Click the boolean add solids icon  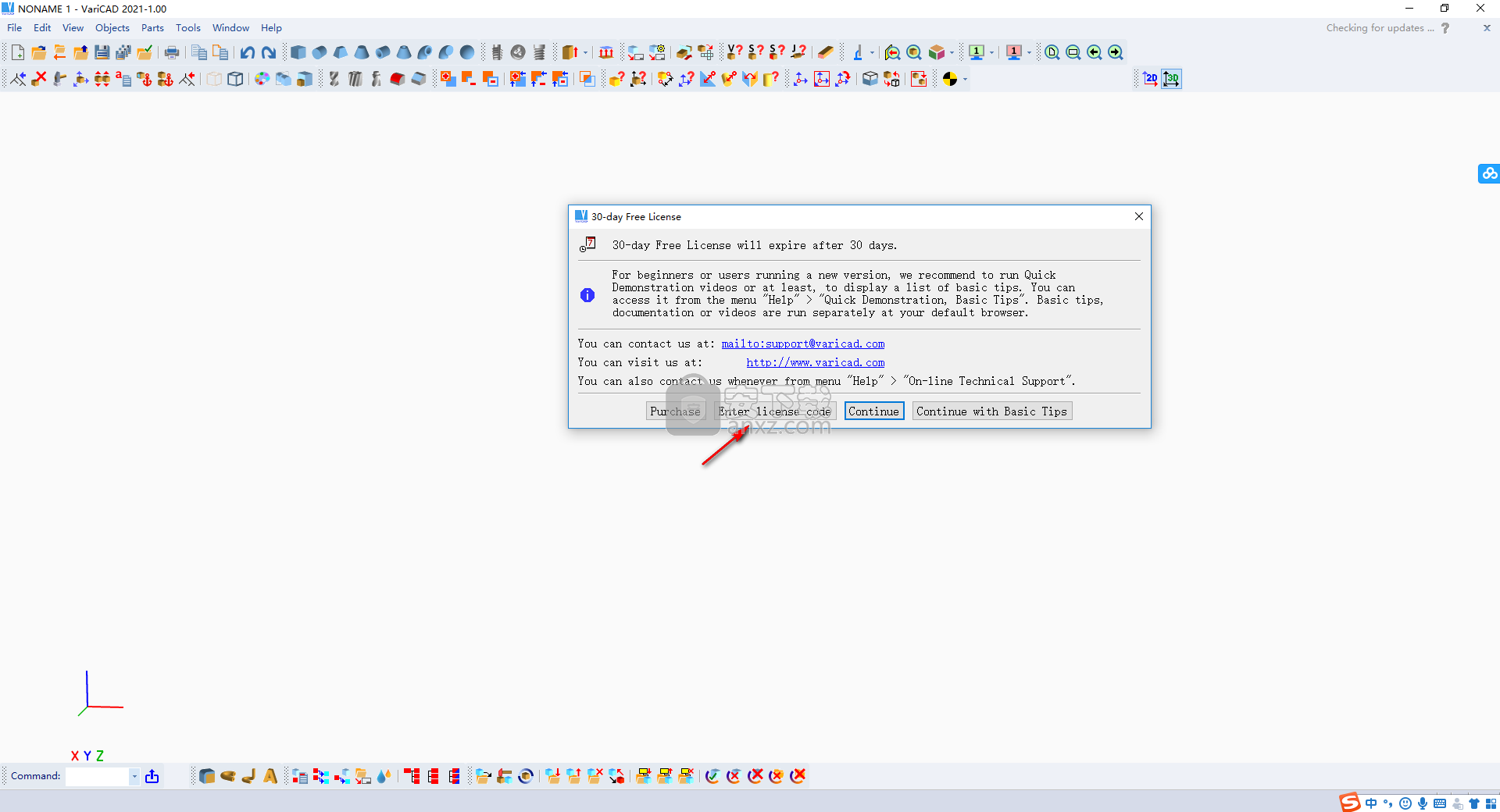(448, 79)
